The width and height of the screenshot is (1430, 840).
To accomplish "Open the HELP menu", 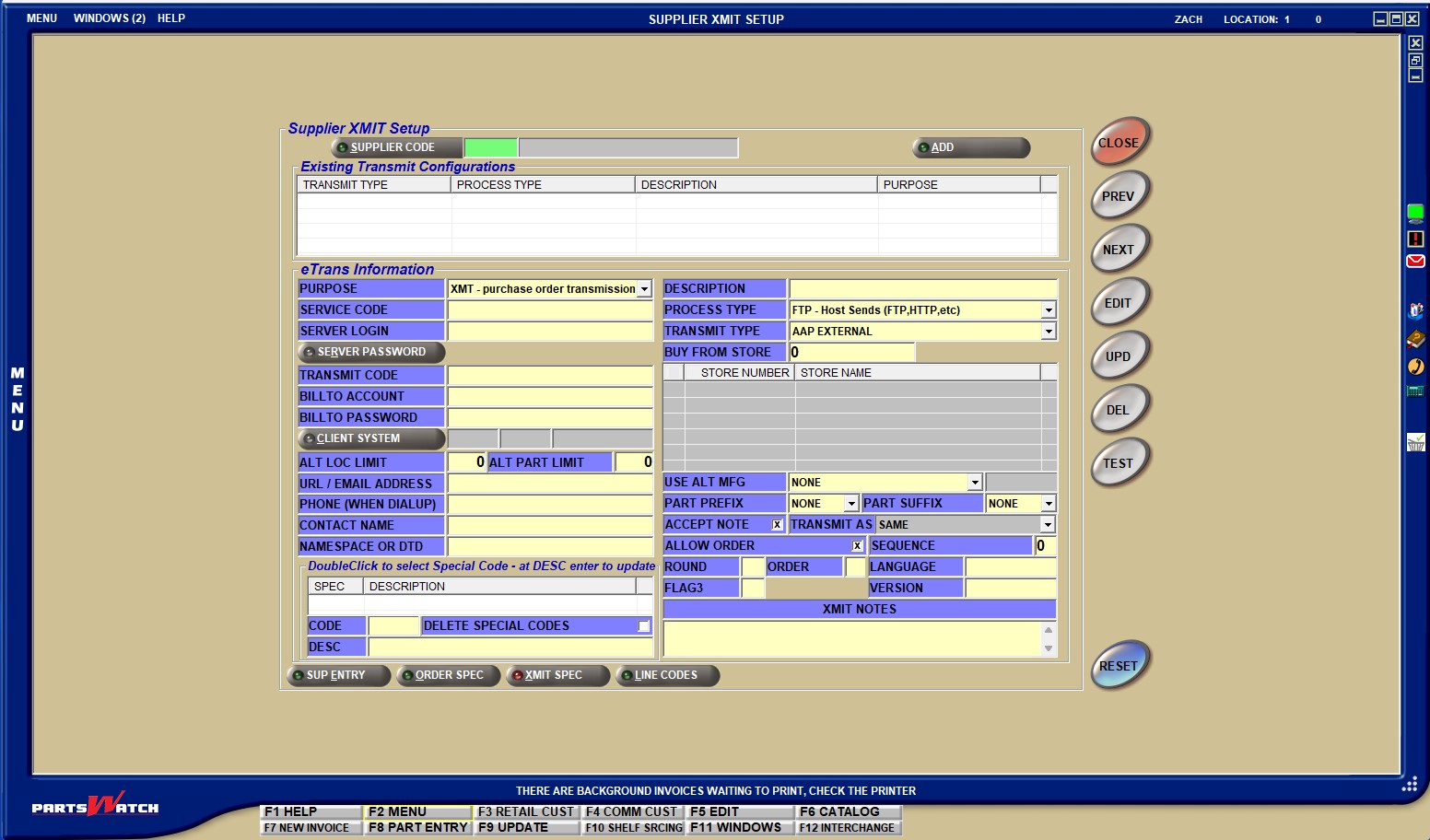I will click(x=171, y=18).
